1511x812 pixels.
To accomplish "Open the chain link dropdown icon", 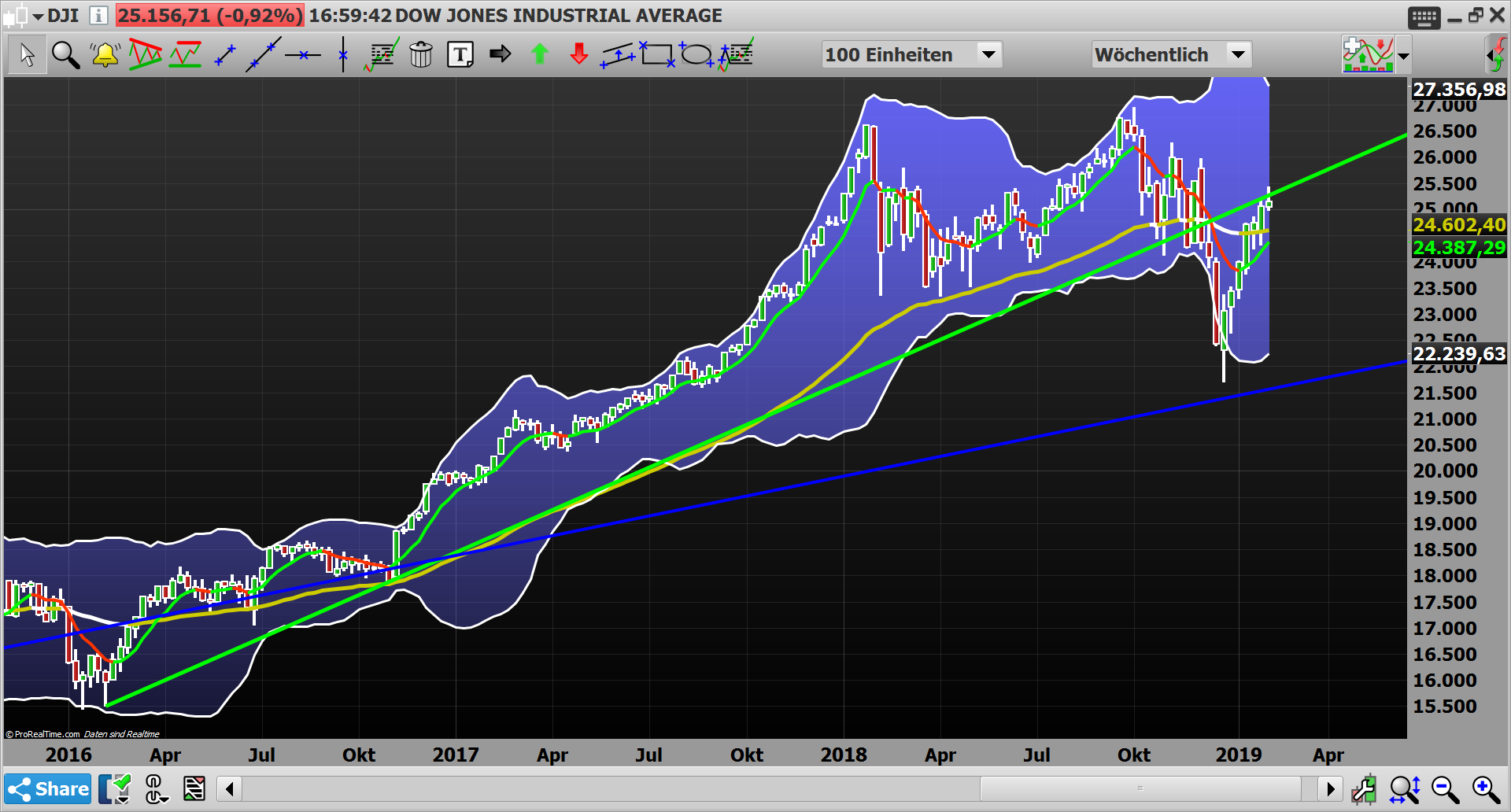I will (x=156, y=788).
